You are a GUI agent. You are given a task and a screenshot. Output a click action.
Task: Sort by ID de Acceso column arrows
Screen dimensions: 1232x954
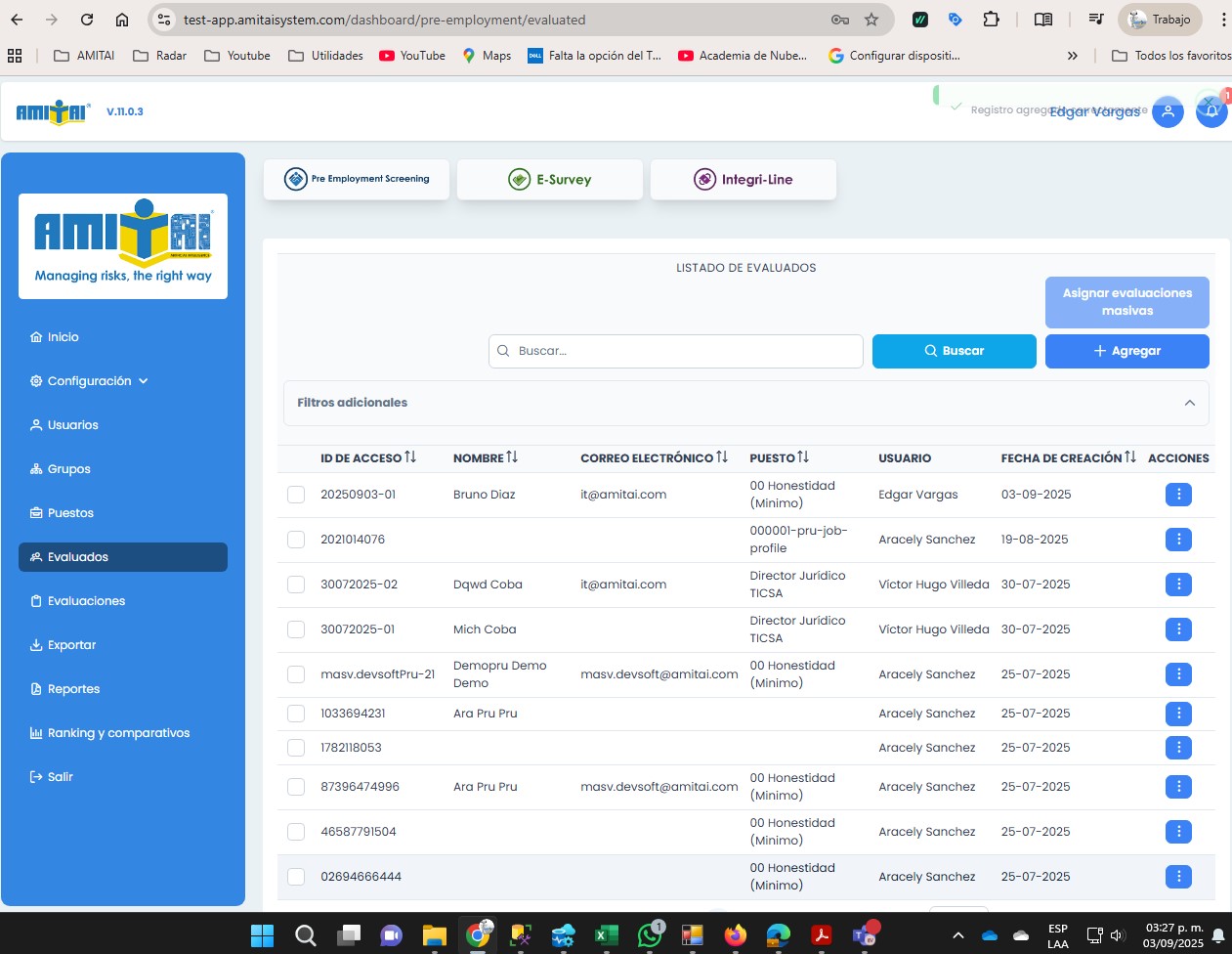(410, 457)
